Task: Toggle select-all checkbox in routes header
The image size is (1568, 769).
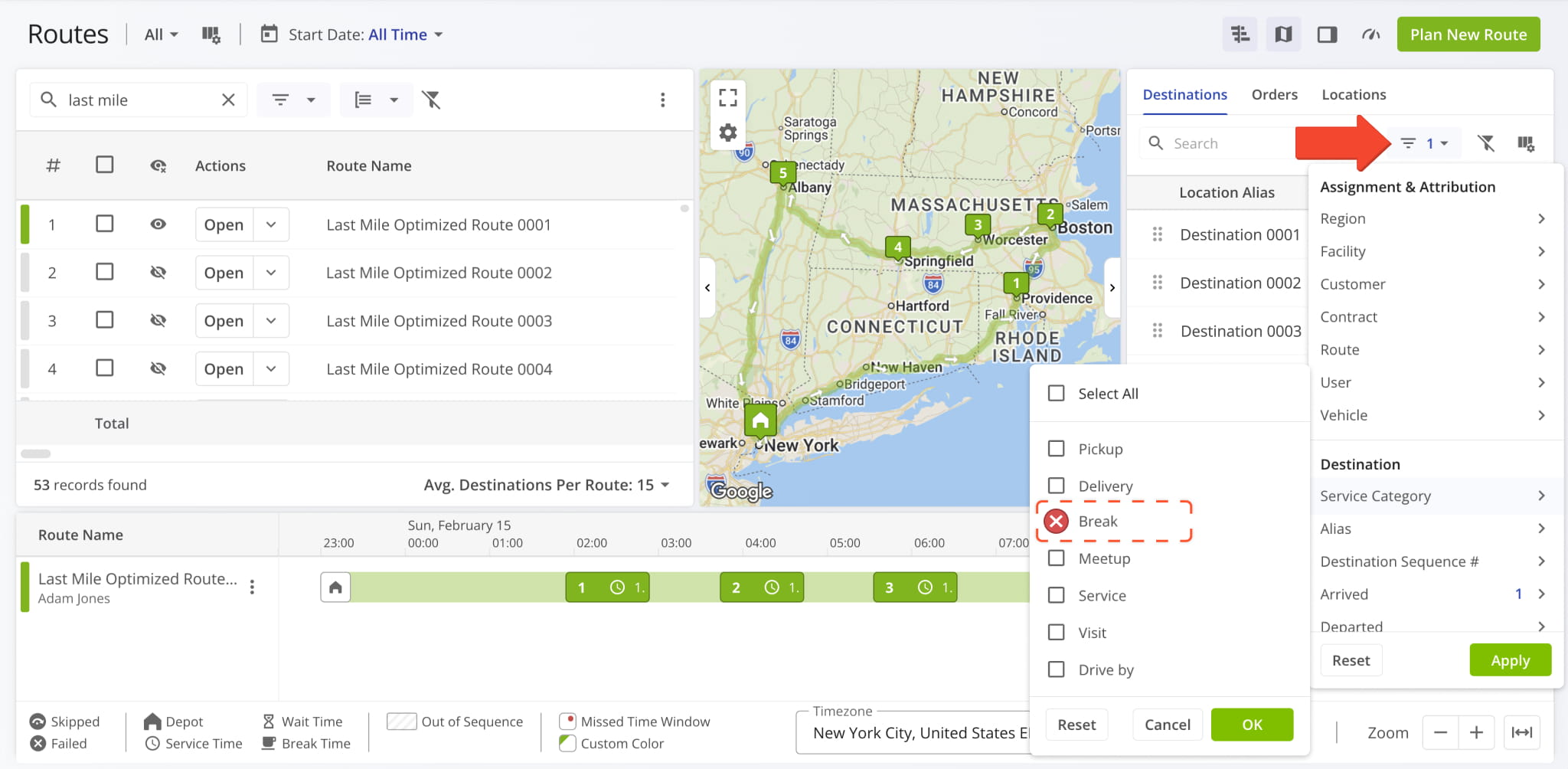Action: [x=105, y=165]
